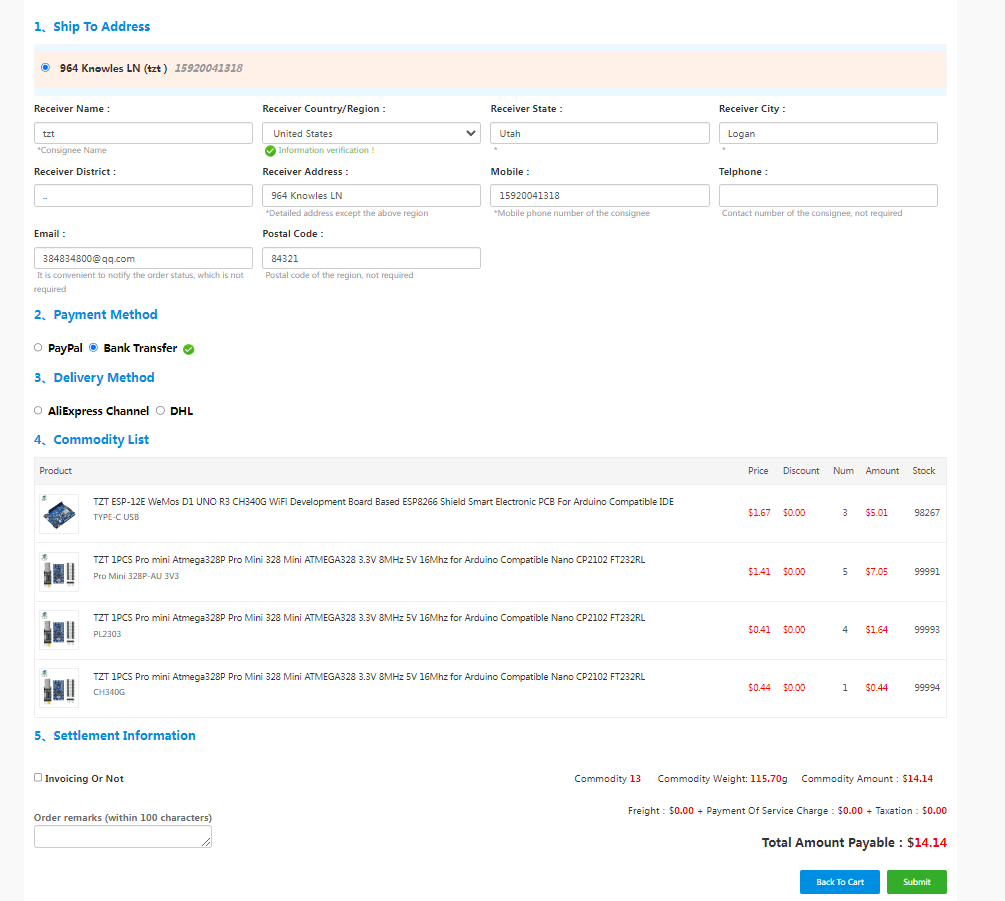Viewport: 1005px width, 901px height.
Task: Click the green check icon beside Bank Transfer
Action: [x=188, y=349]
